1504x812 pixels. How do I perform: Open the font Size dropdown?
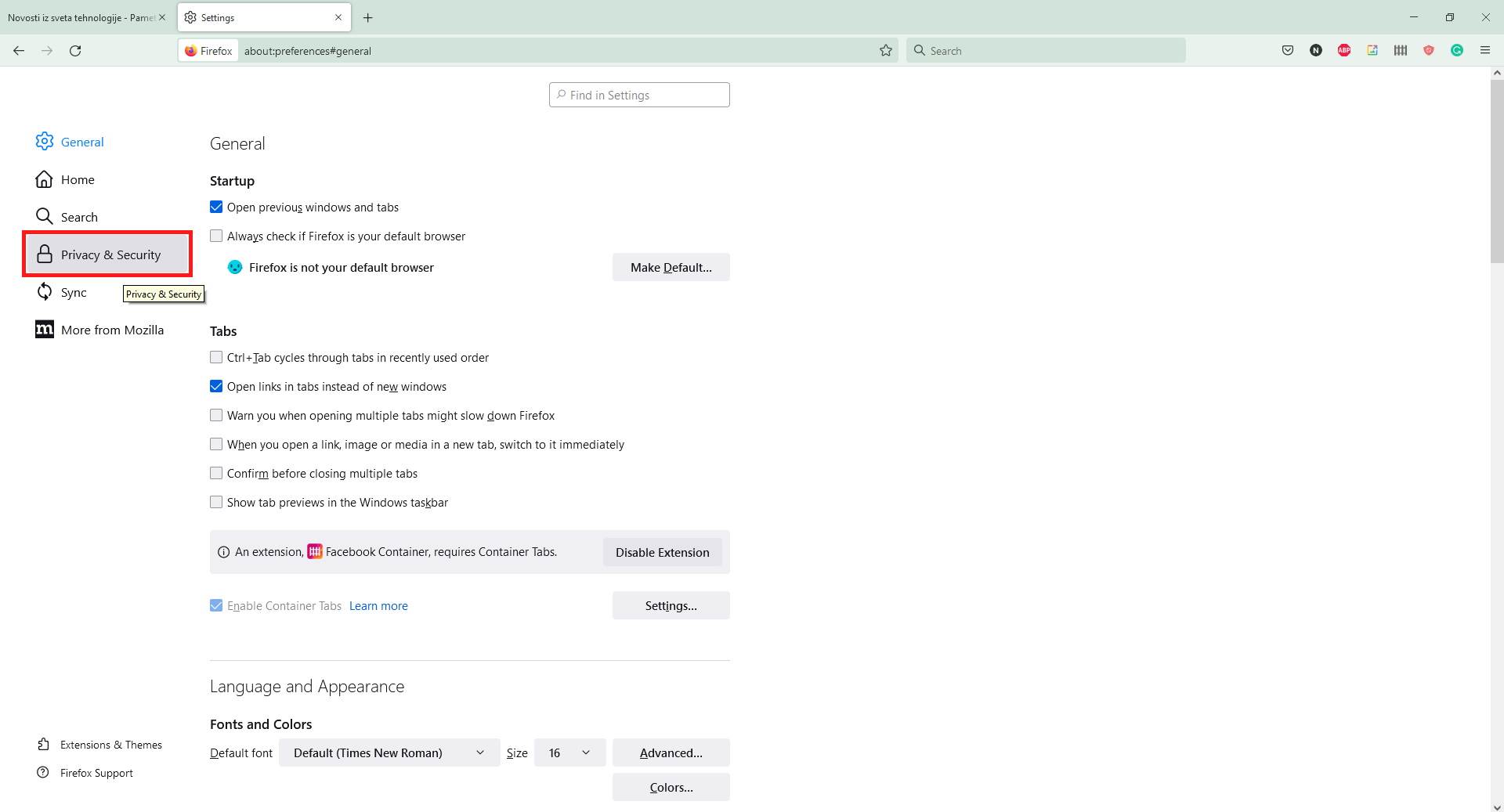pyautogui.click(x=569, y=752)
